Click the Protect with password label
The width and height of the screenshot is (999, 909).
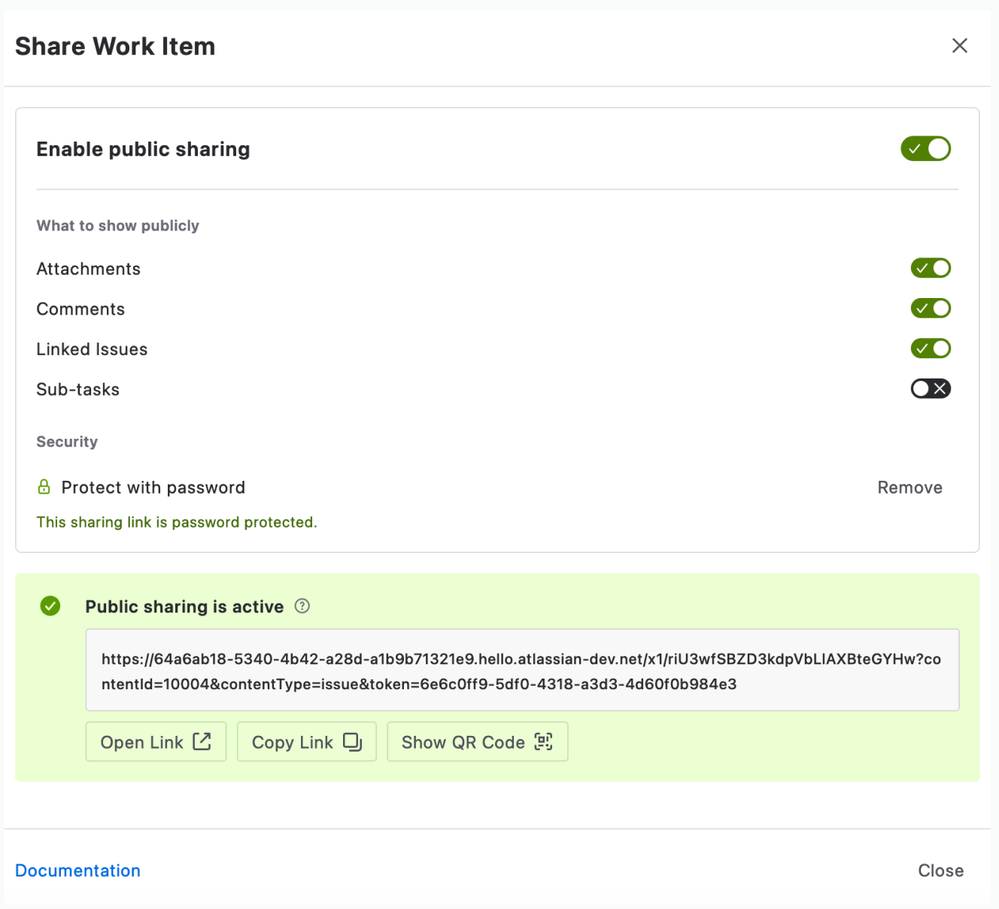(153, 487)
